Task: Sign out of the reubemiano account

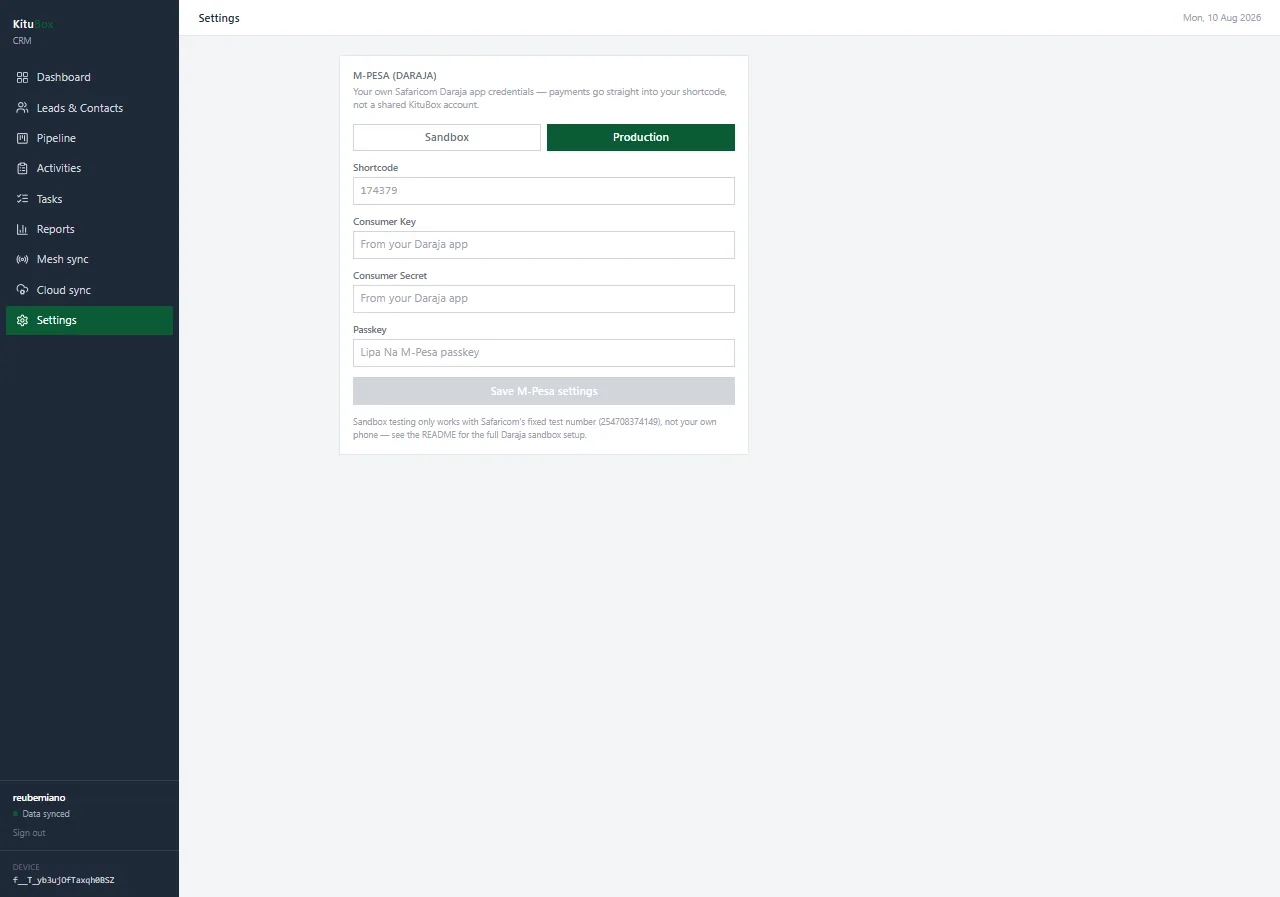Action: pyautogui.click(x=29, y=833)
